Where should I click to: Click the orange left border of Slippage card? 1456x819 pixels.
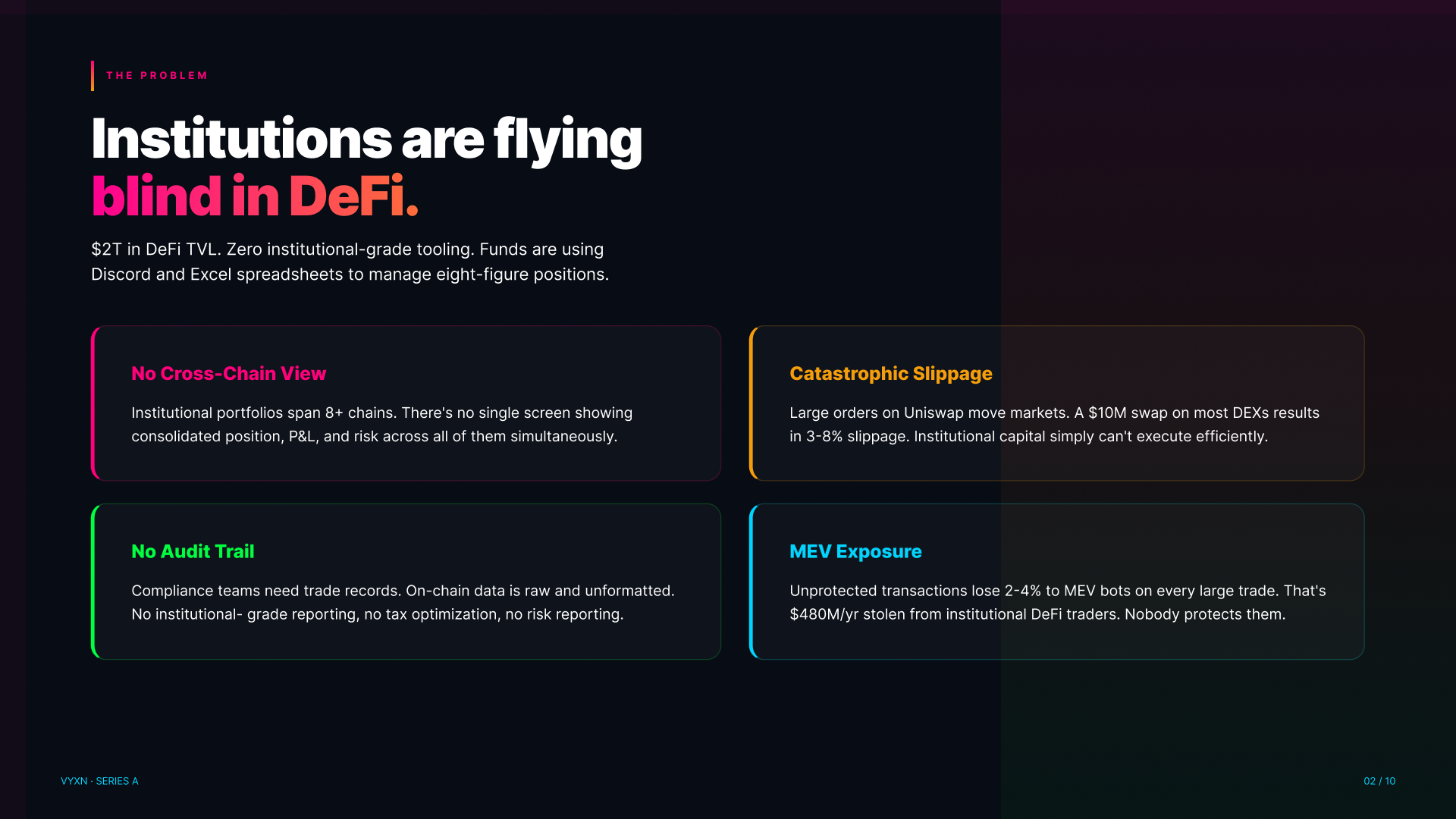click(752, 403)
